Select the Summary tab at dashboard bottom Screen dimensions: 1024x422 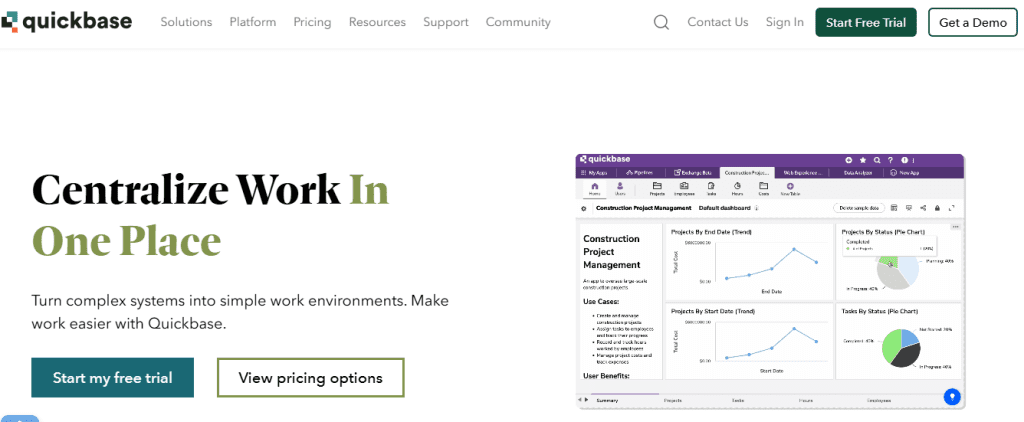607,400
